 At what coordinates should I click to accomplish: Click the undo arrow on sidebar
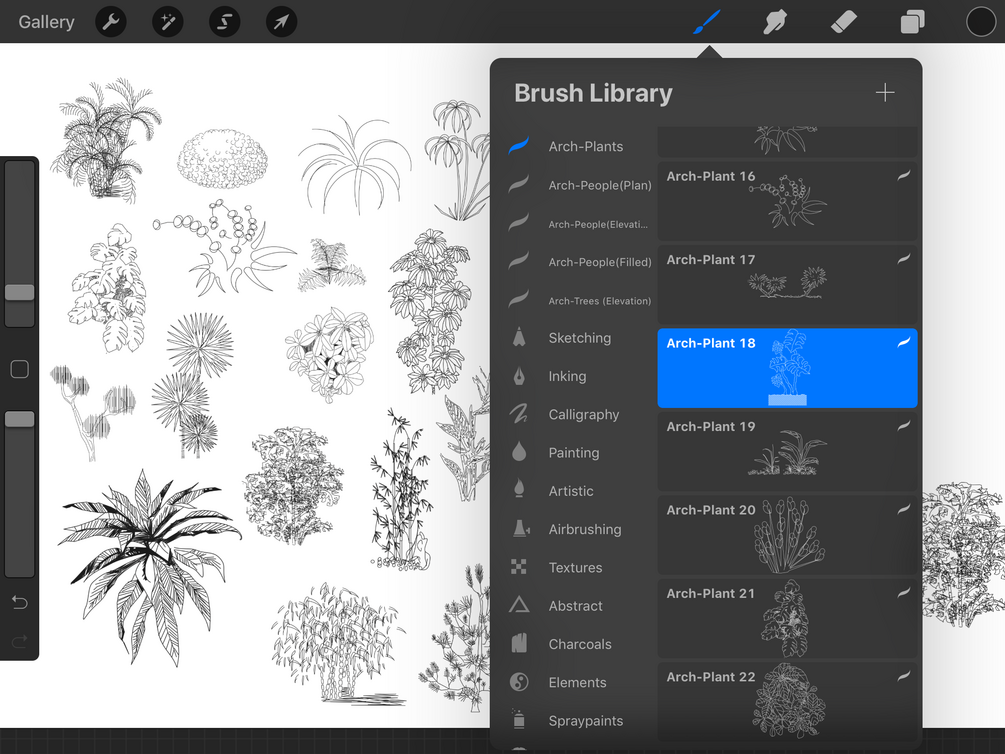(x=20, y=602)
